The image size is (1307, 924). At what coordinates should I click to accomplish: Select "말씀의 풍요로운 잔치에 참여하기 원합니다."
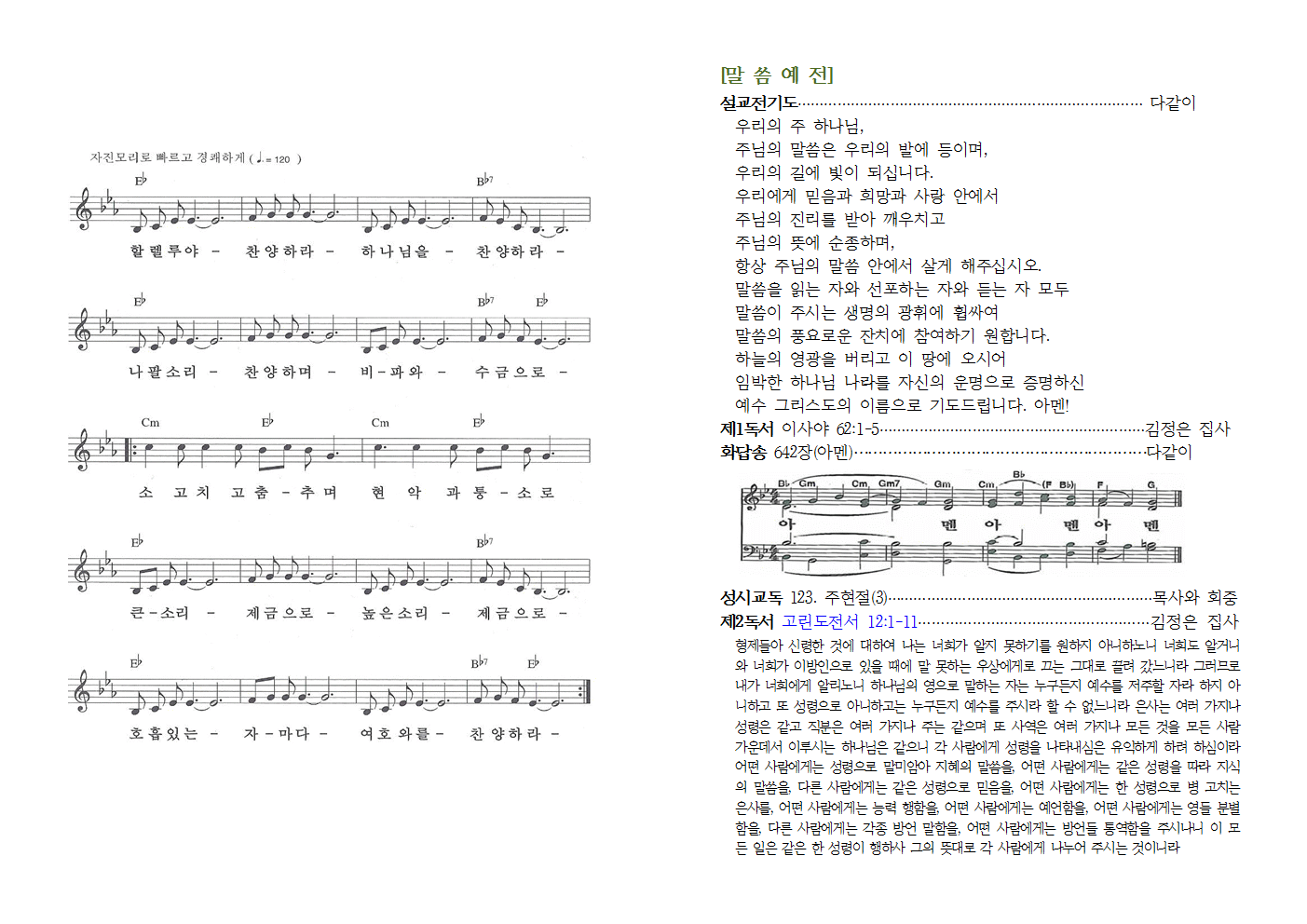point(892,335)
